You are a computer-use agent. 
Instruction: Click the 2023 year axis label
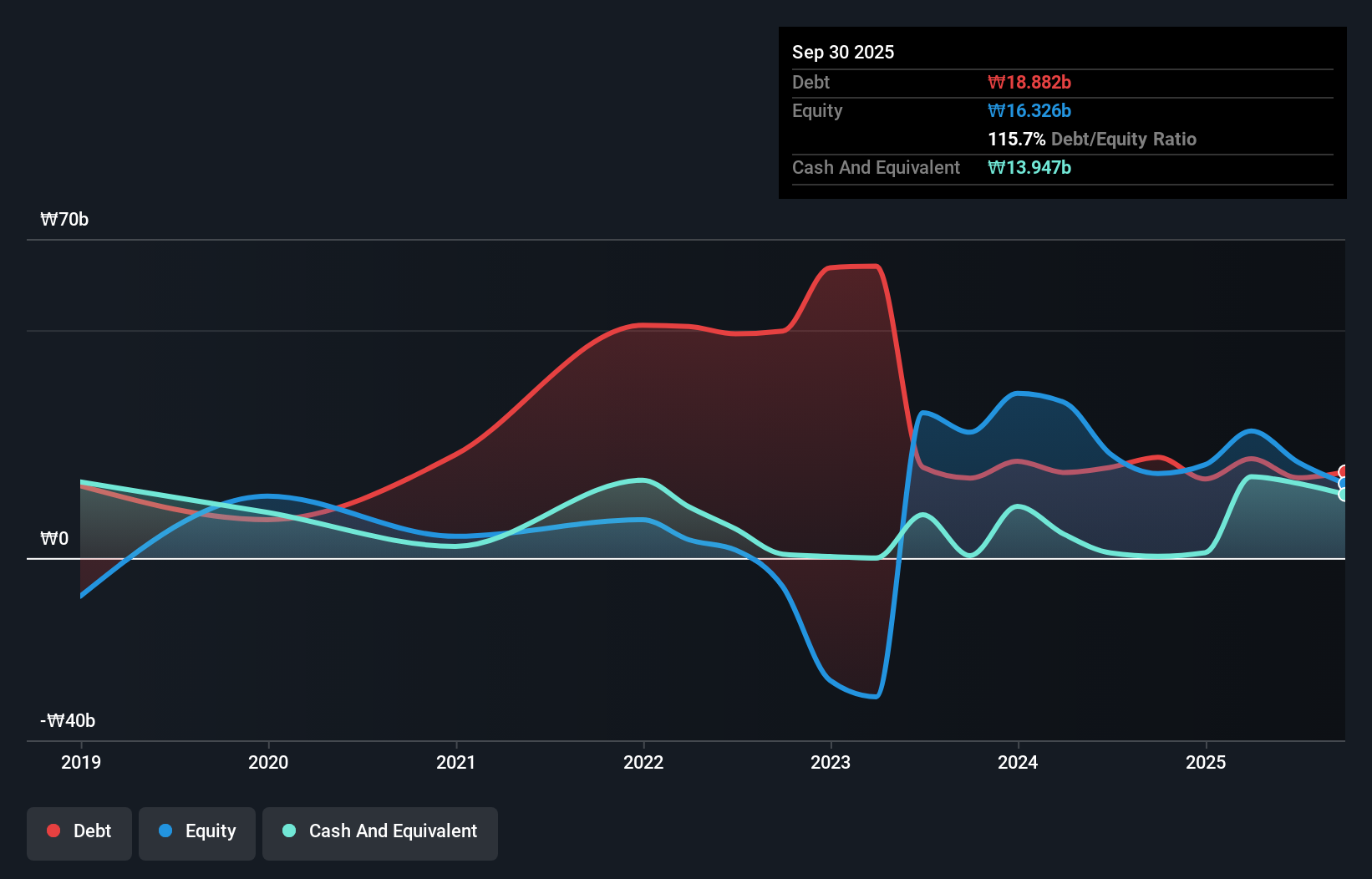pos(829,762)
